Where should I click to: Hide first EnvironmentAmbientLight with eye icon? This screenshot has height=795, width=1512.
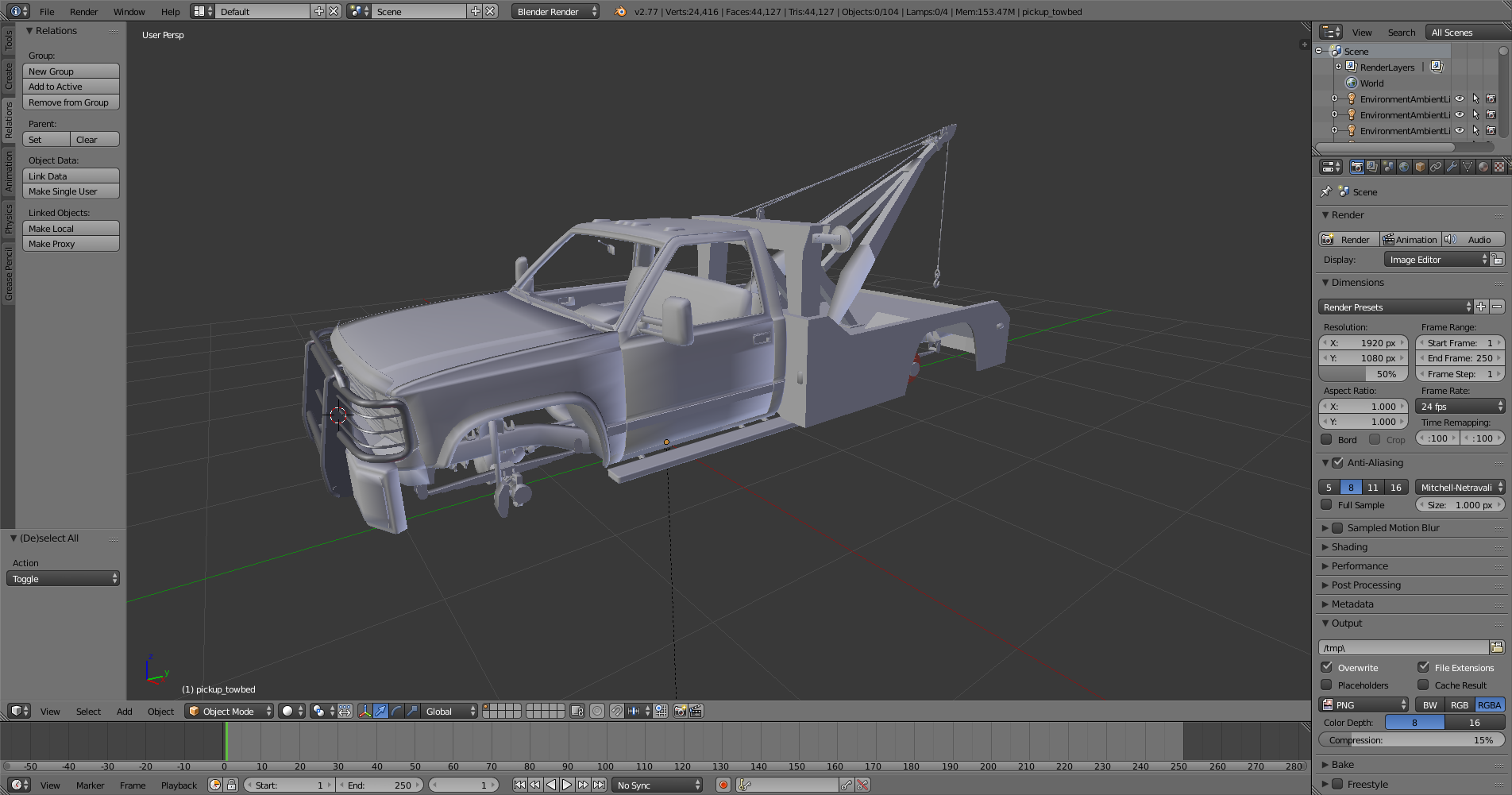1460,99
